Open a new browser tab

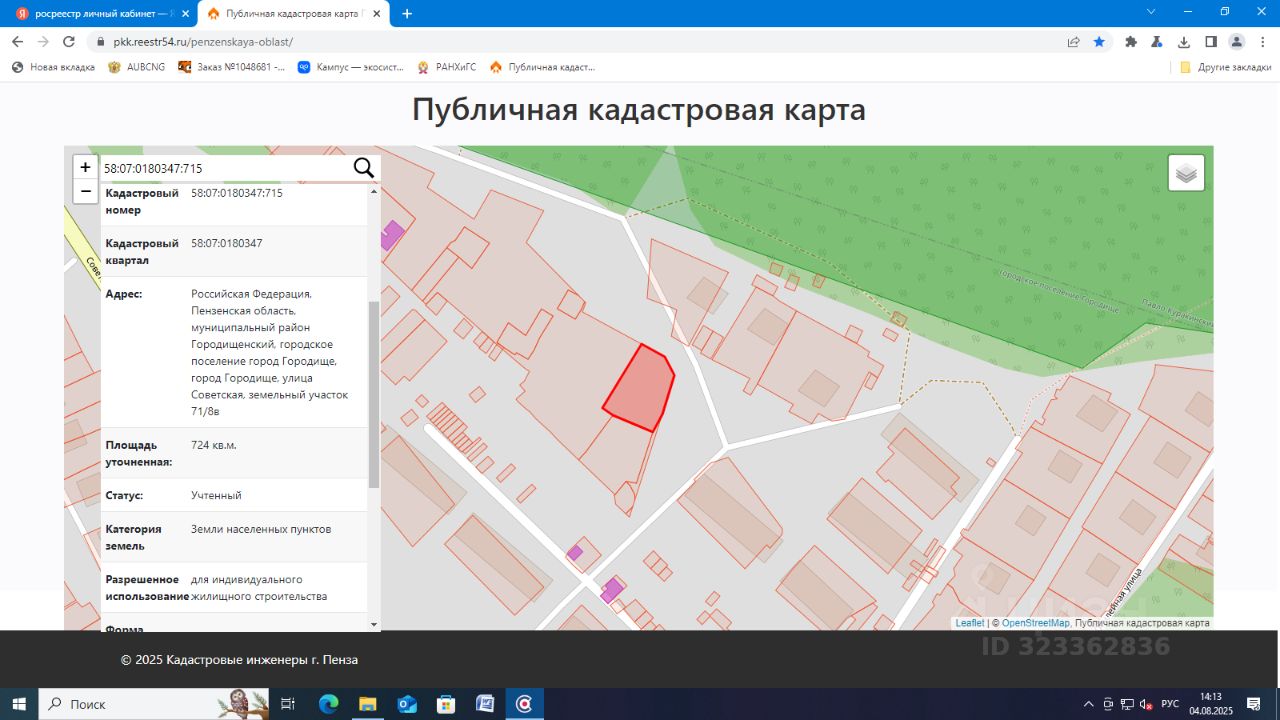coord(407,14)
